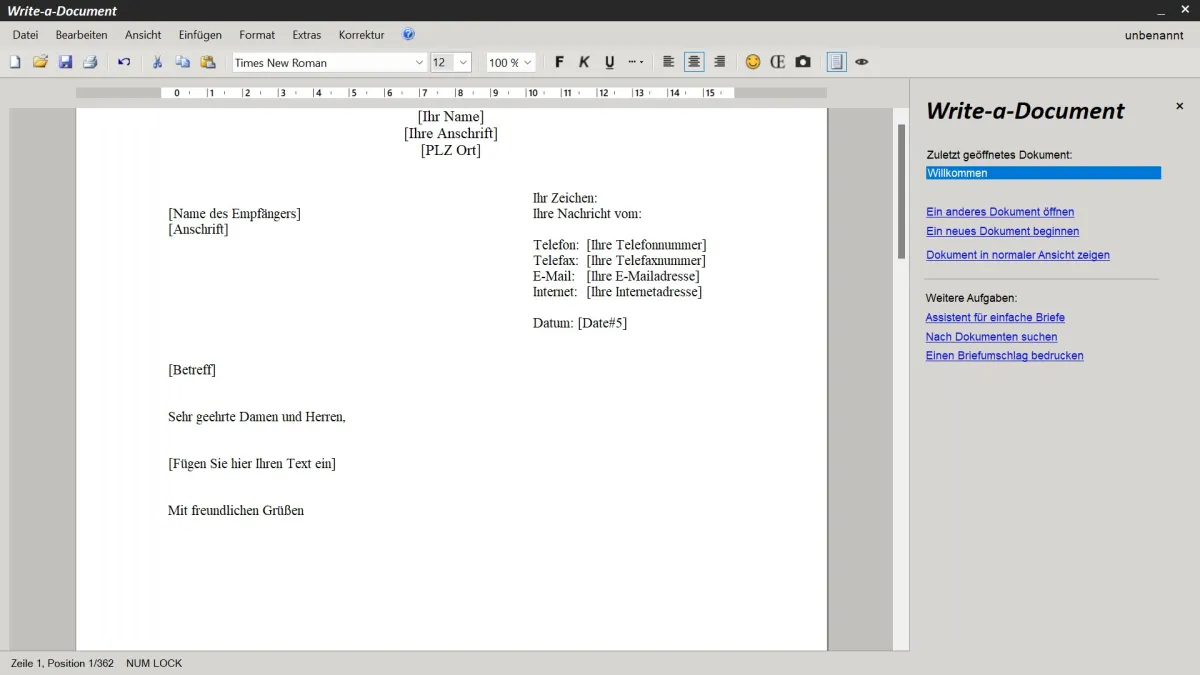Toggle the eye preview view icon
The width and height of the screenshot is (1200, 675).
(x=862, y=62)
